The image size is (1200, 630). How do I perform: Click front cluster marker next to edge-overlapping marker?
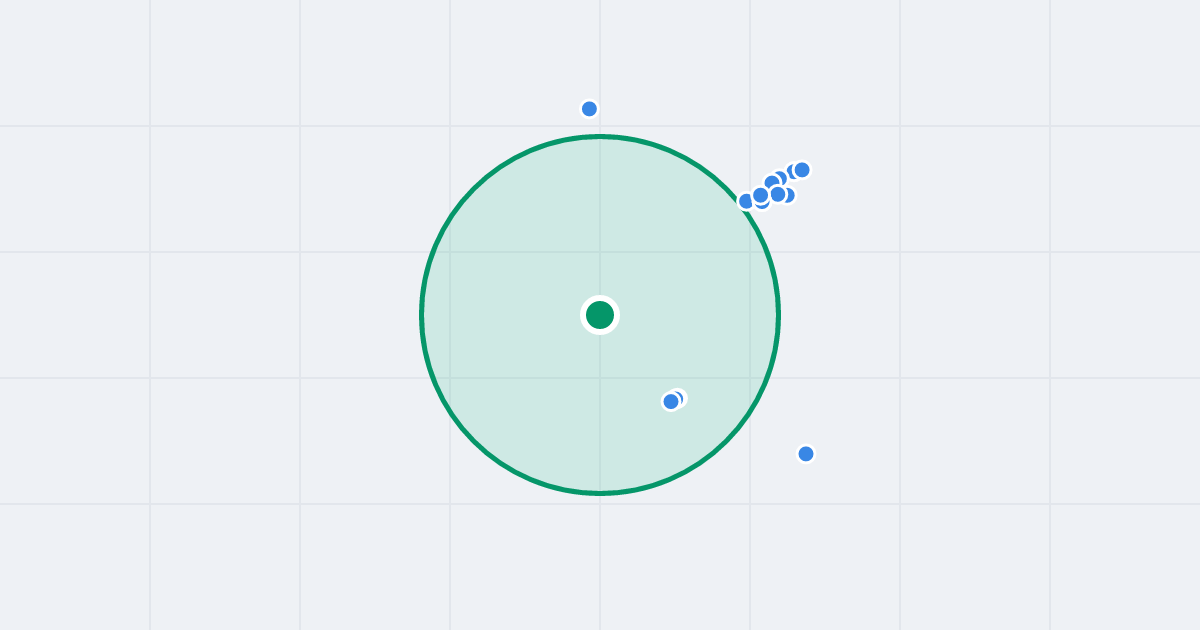point(760,195)
